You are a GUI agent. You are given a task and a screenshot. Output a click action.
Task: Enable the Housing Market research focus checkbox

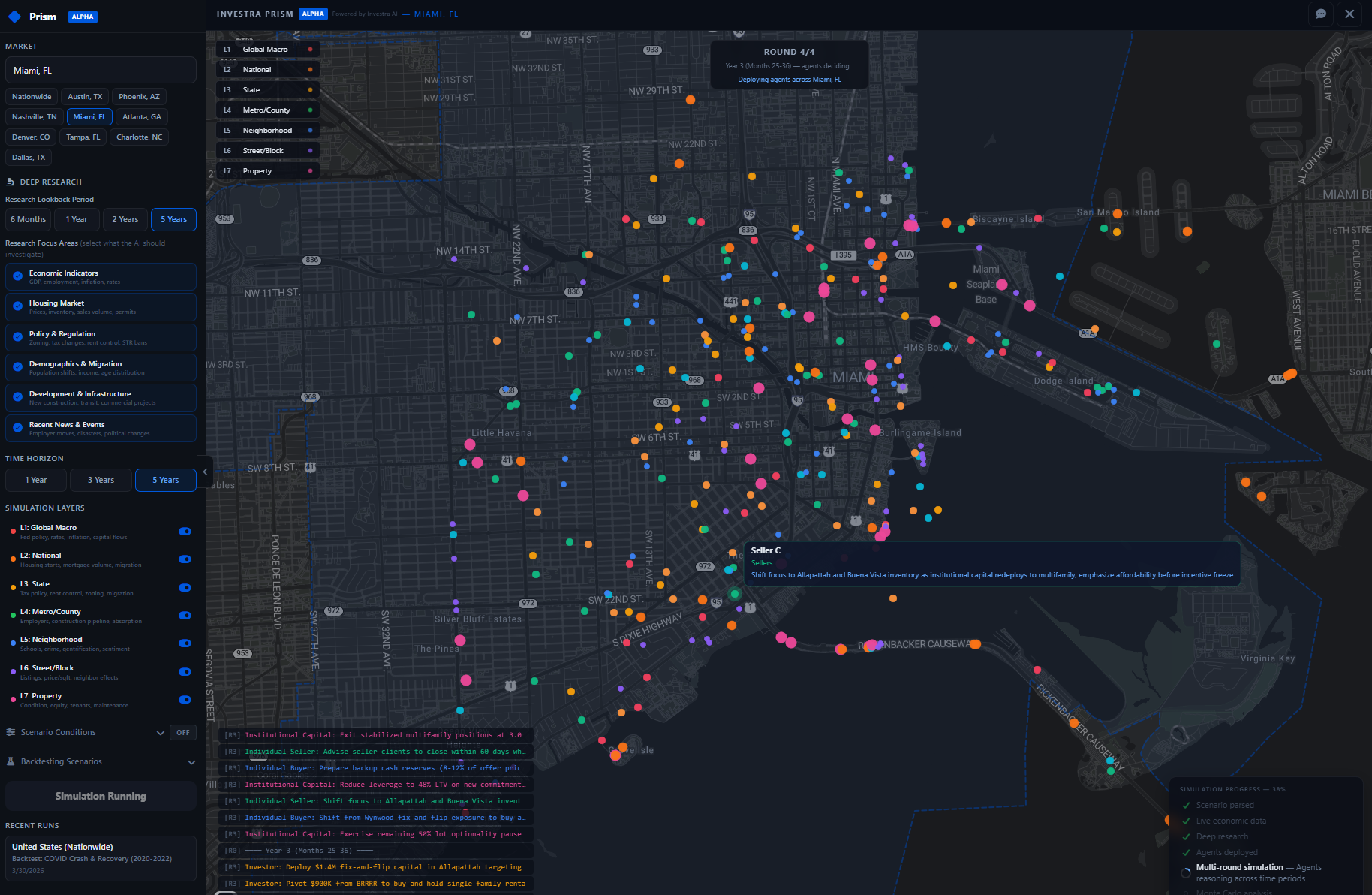coord(17,306)
